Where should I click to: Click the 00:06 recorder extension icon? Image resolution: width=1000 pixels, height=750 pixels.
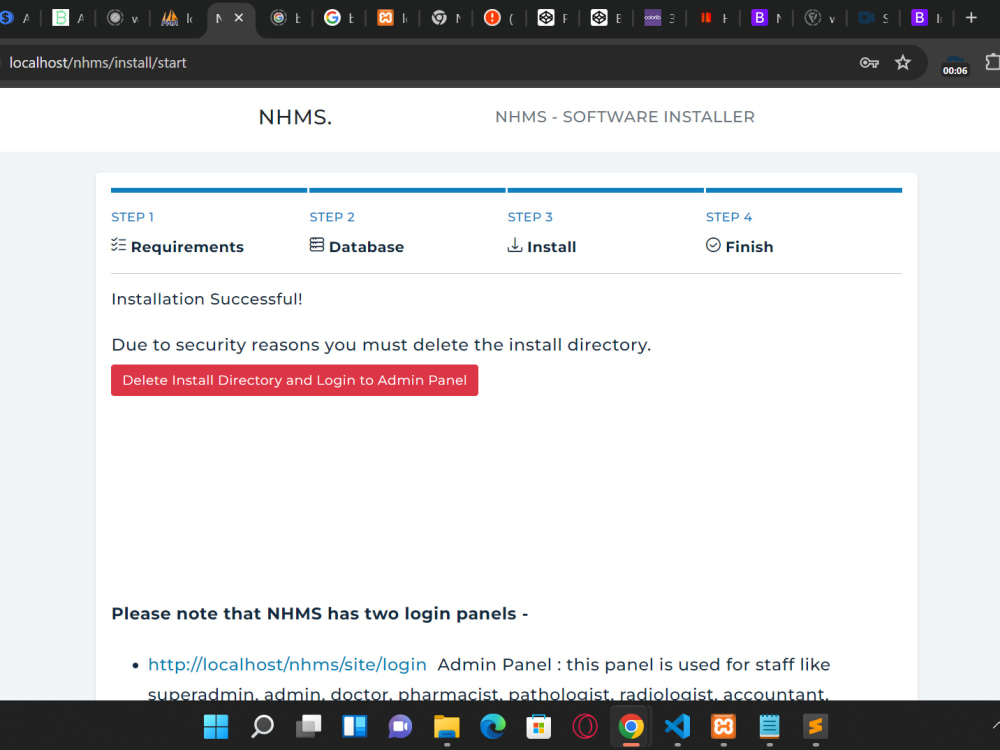(955, 64)
